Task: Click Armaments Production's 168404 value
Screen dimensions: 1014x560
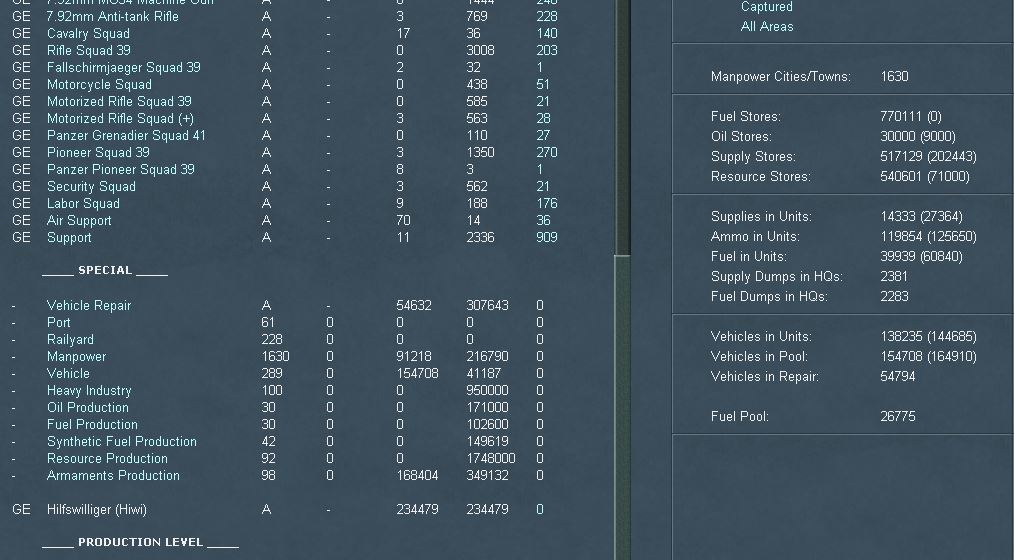Action: pyautogui.click(x=417, y=476)
